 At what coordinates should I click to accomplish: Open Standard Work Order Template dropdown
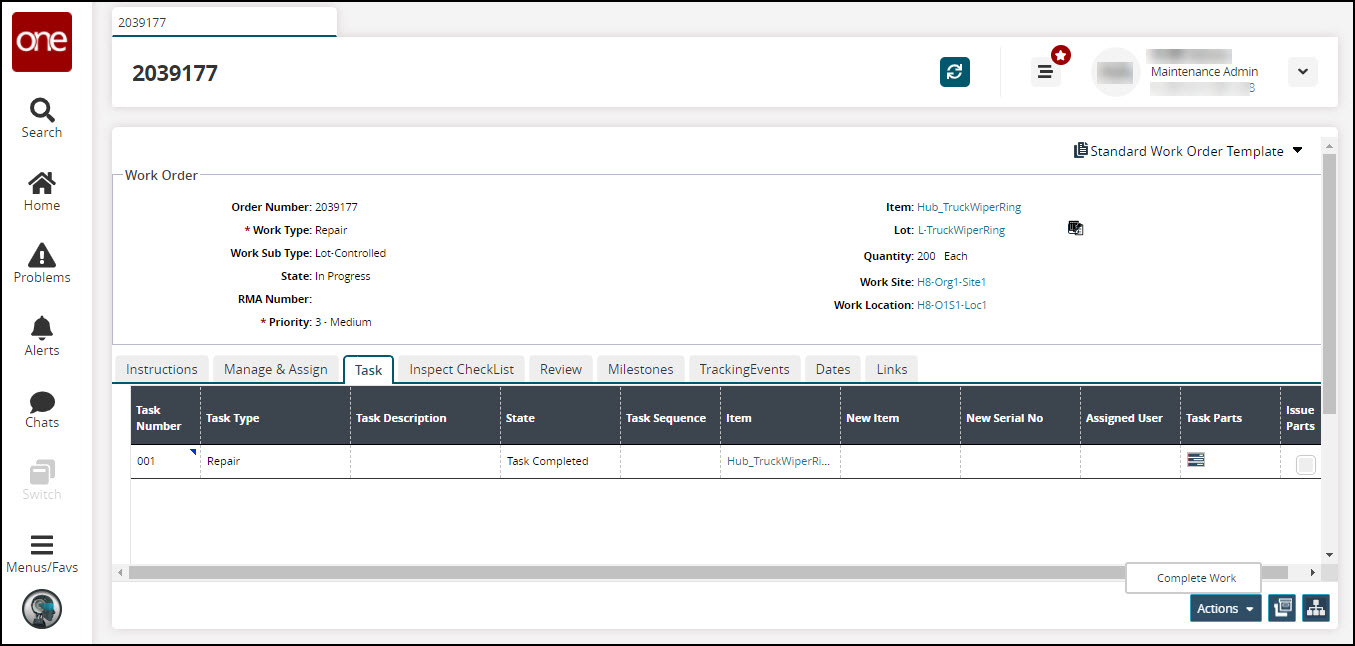tap(1188, 151)
